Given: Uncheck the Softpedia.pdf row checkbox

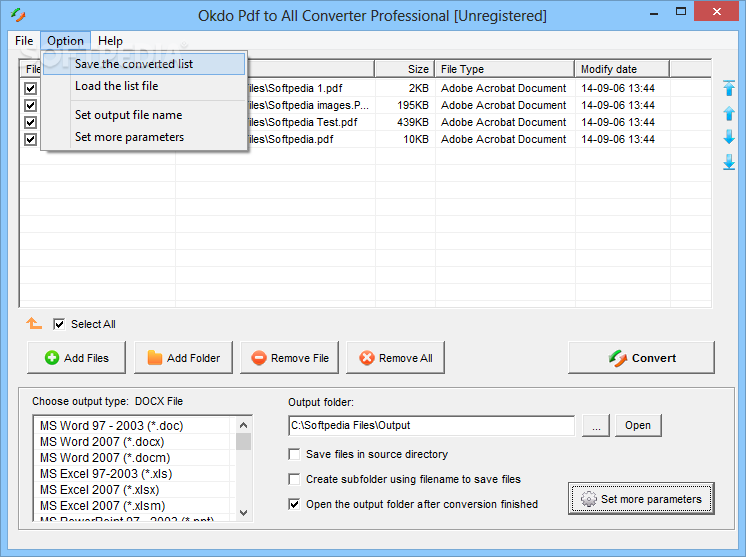Looking at the screenshot, I should (x=30, y=139).
